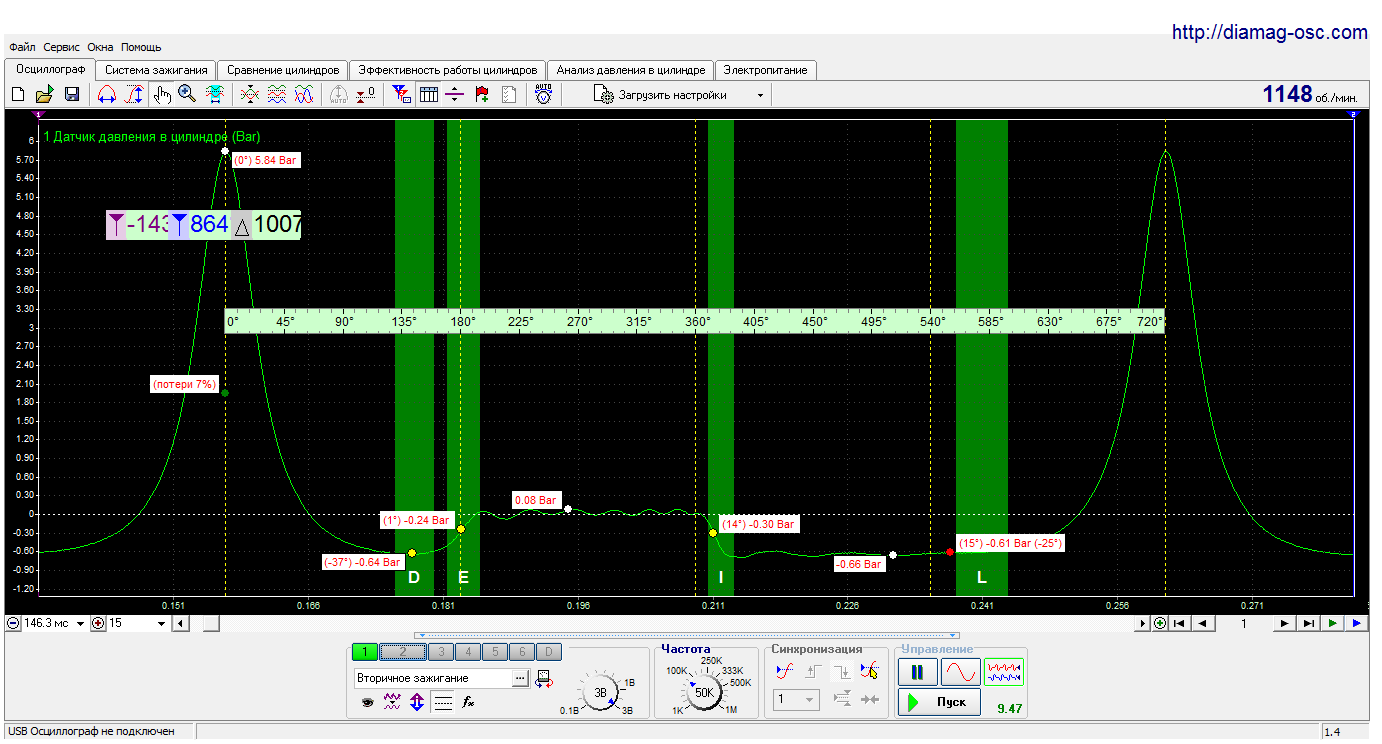
Task: Click the trigger cursor icon in Синхронизация
Action: click(870, 671)
